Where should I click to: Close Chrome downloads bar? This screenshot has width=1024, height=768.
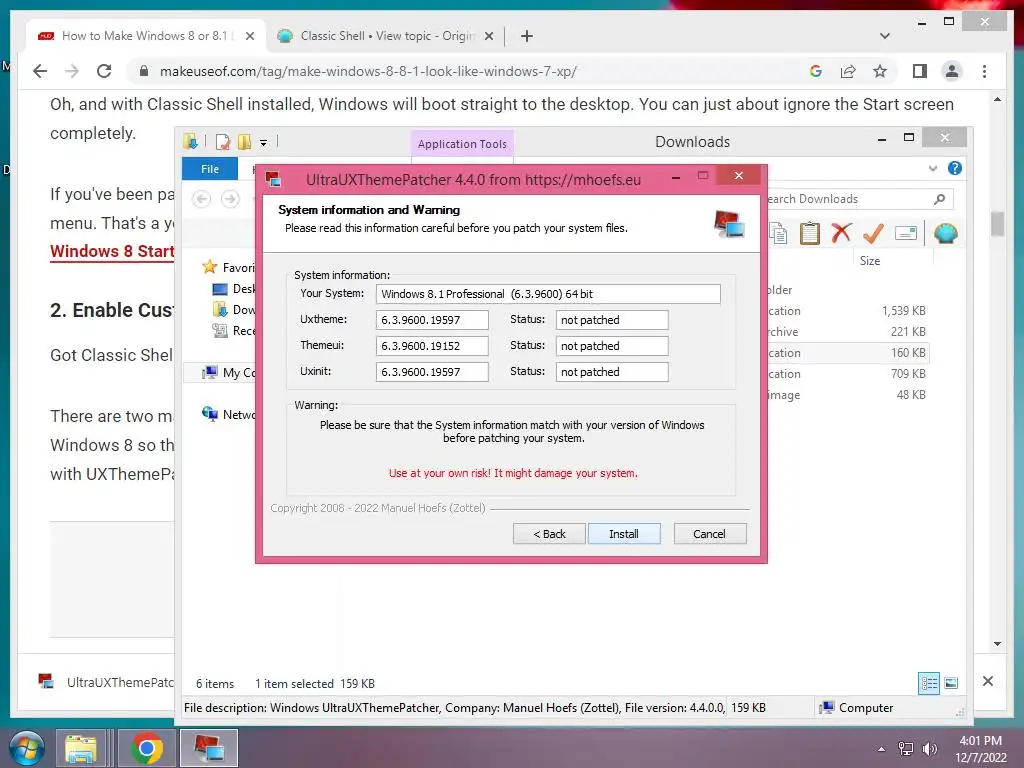point(988,681)
